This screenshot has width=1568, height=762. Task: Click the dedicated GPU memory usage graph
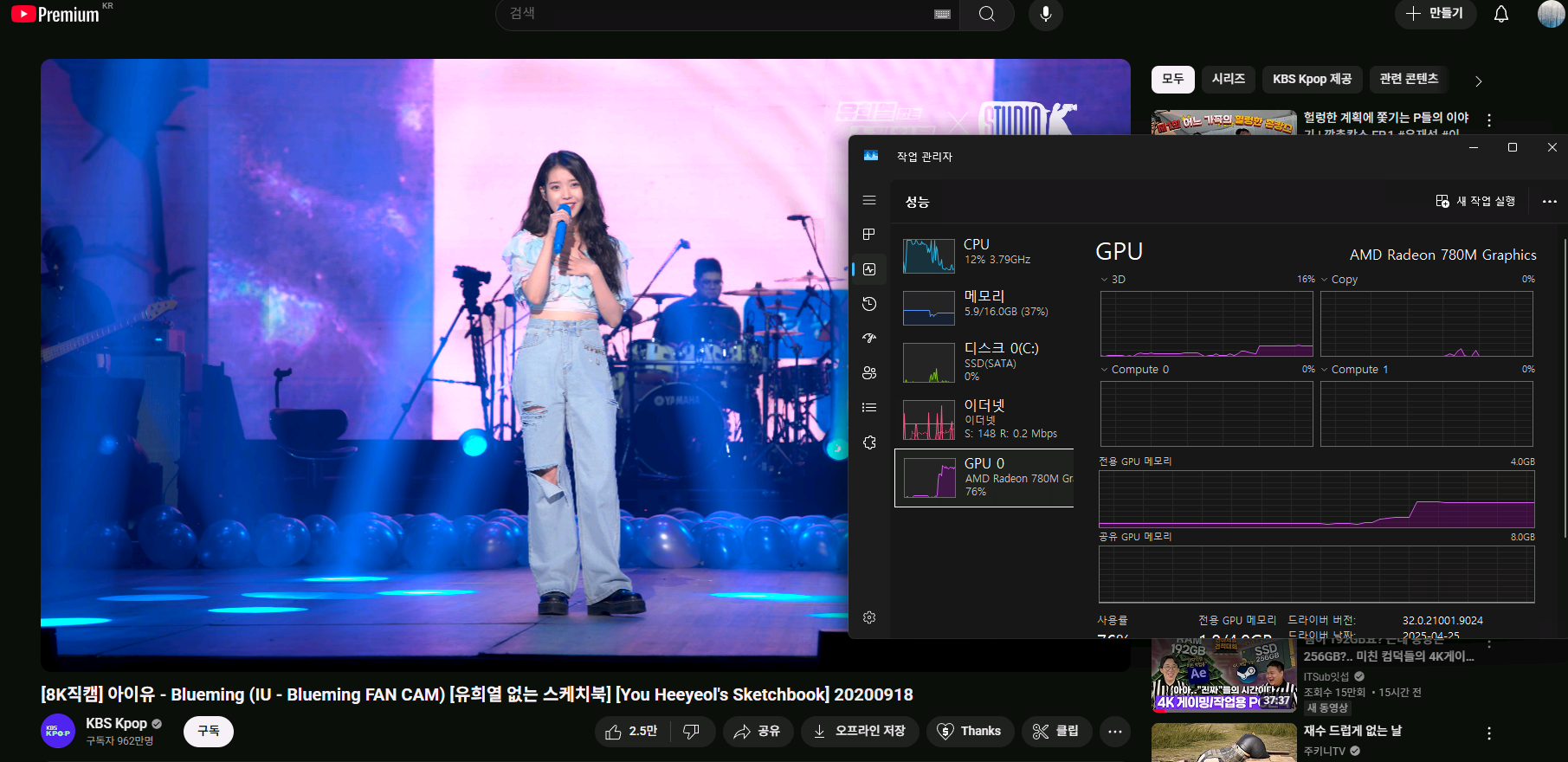(1316, 500)
